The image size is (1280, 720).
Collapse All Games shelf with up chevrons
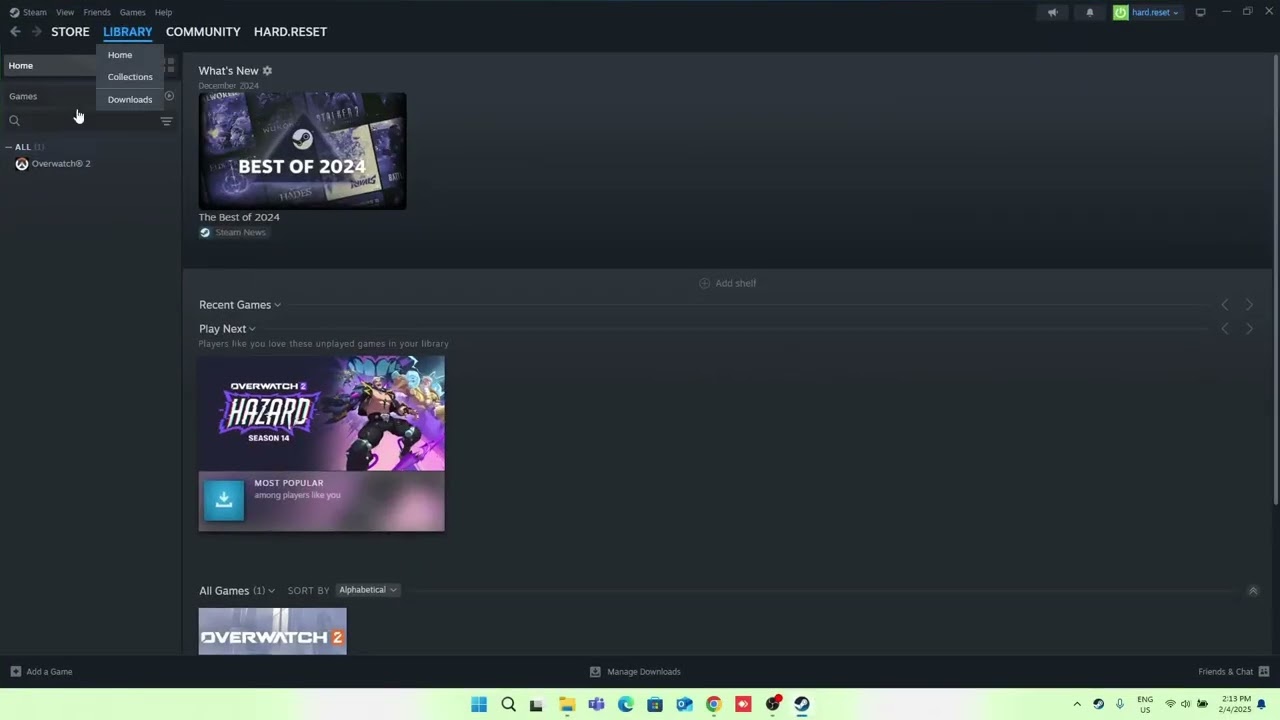[x=1252, y=591]
